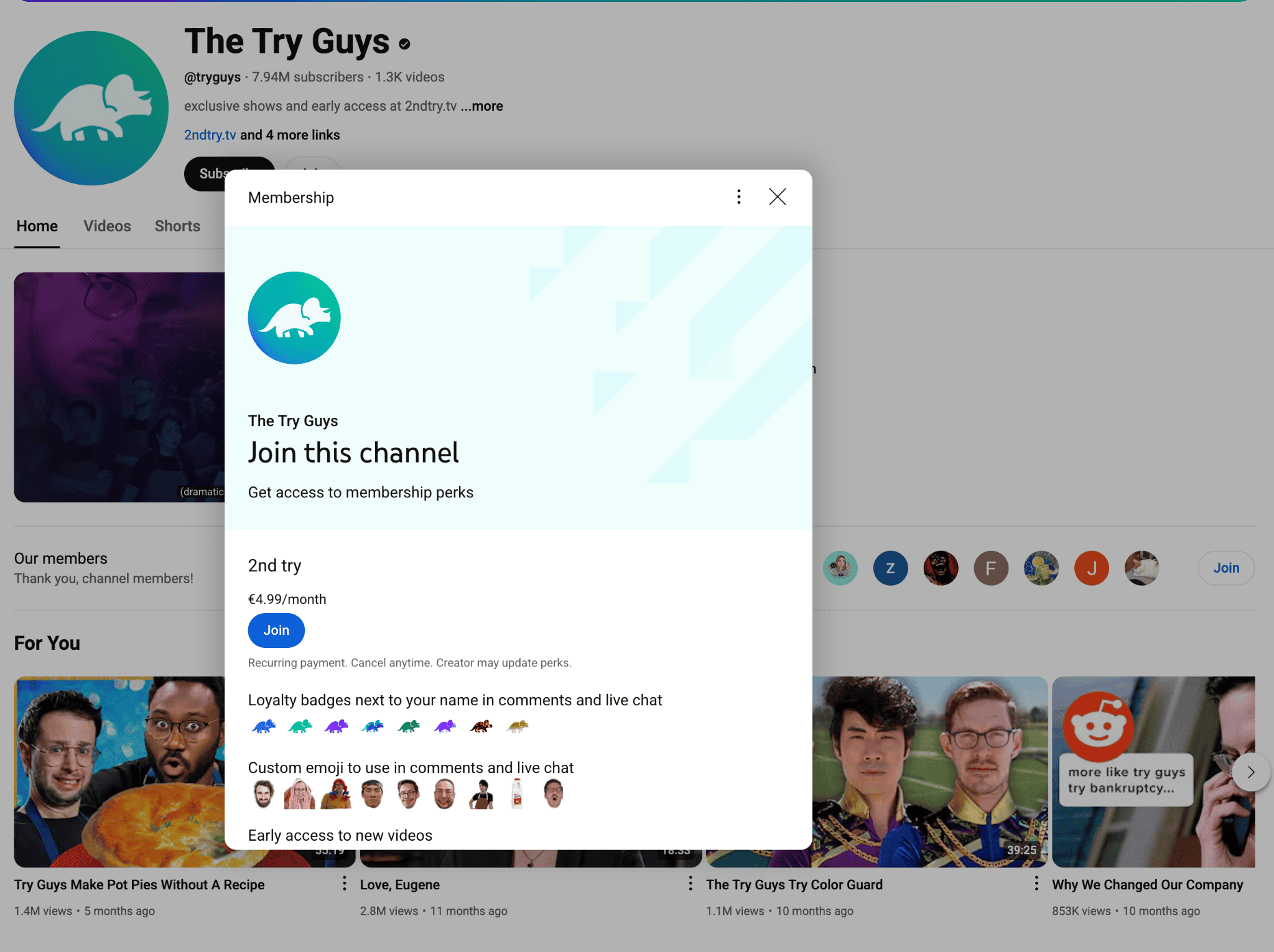Click the featured video player
The width and height of the screenshot is (1274, 952).
coord(119,387)
